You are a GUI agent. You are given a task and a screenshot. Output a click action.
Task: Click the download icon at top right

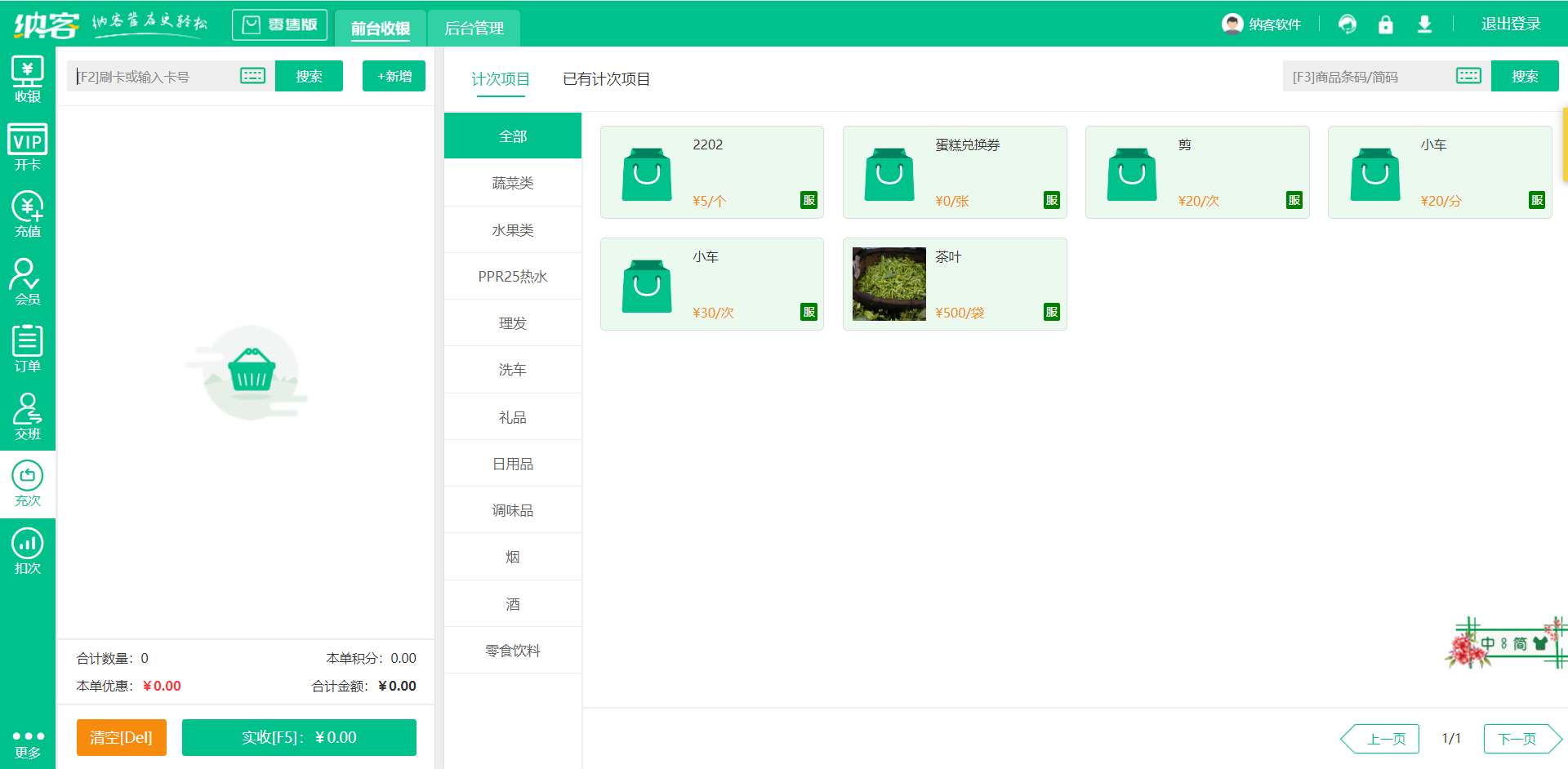point(1425,24)
